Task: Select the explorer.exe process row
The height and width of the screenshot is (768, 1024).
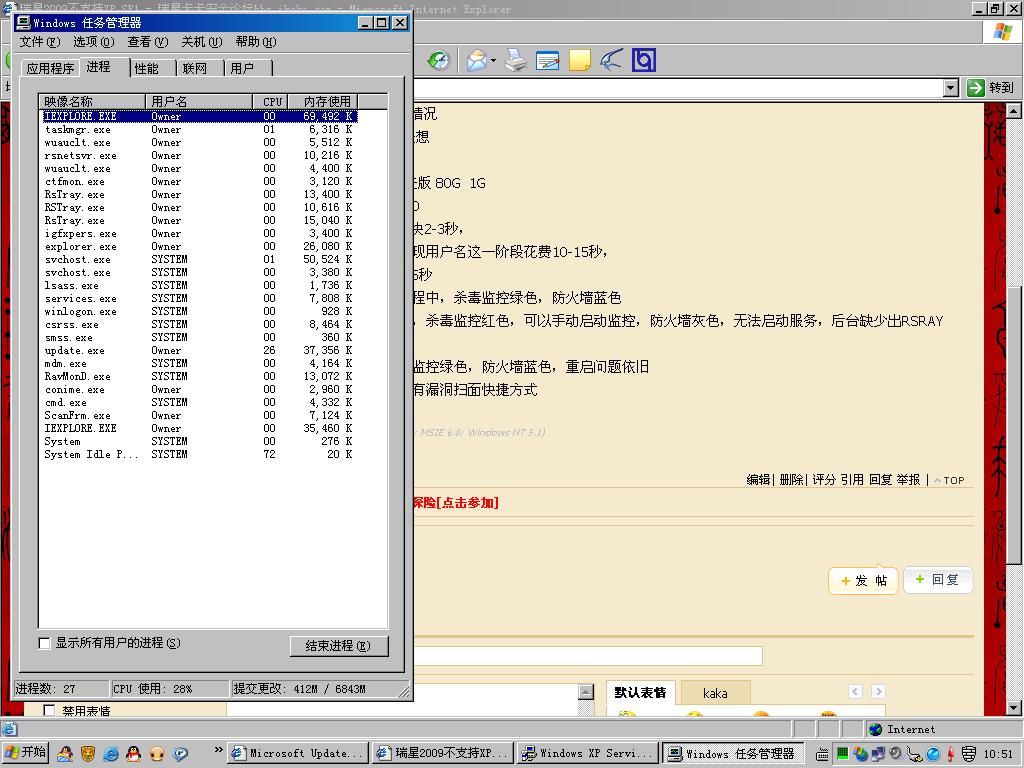Action: tap(199, 246)
